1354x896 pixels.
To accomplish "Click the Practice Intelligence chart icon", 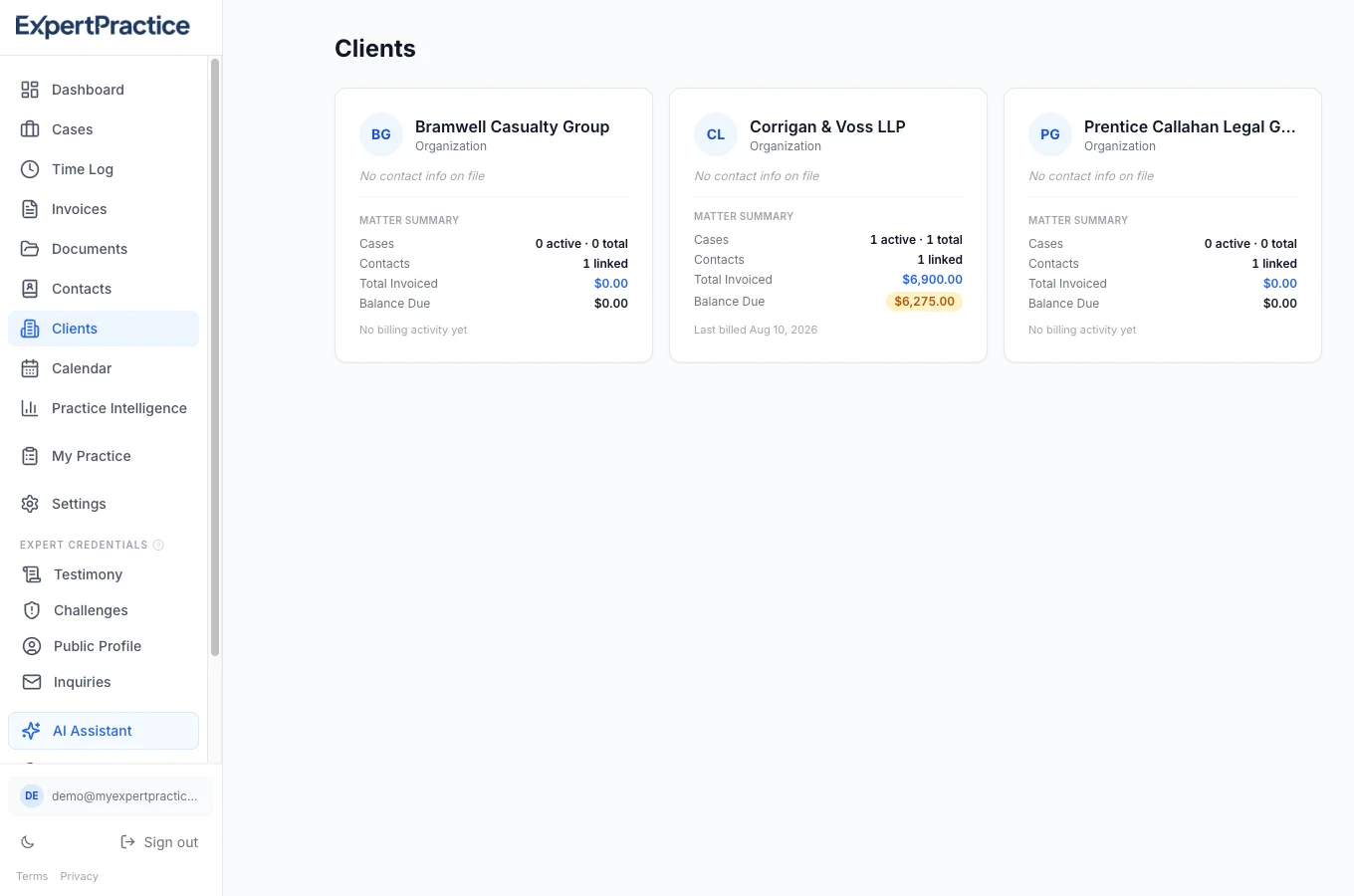I will click(x=30, y=408).
